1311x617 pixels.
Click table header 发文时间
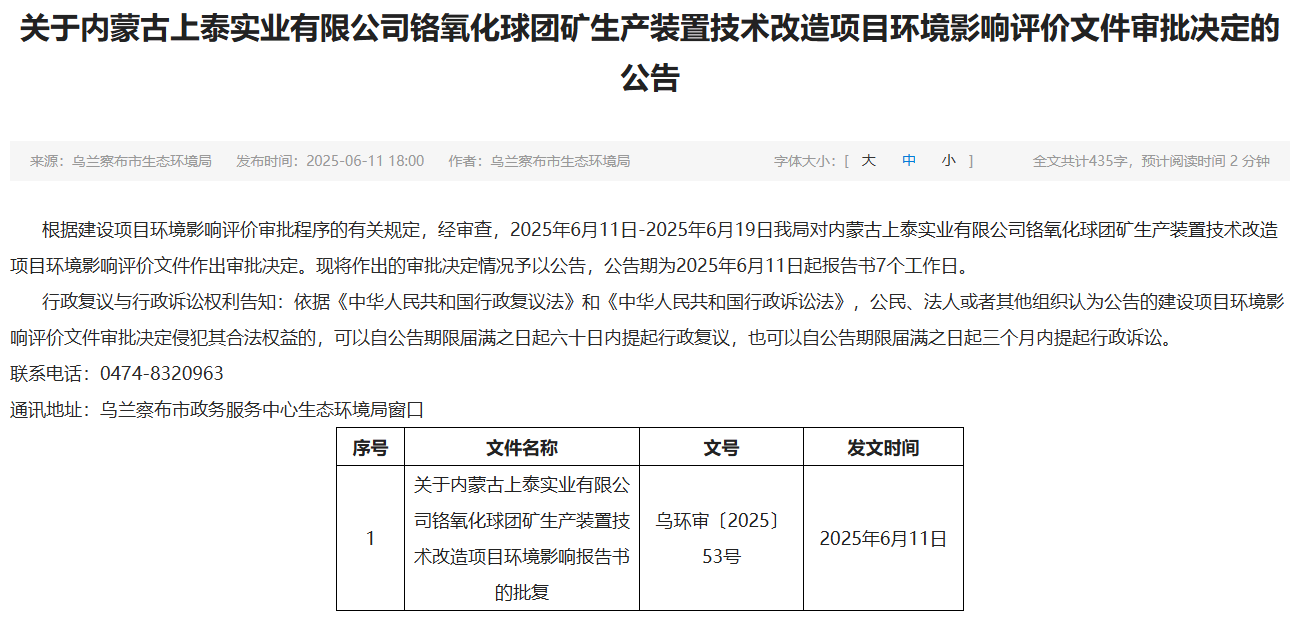coord(883,448)
